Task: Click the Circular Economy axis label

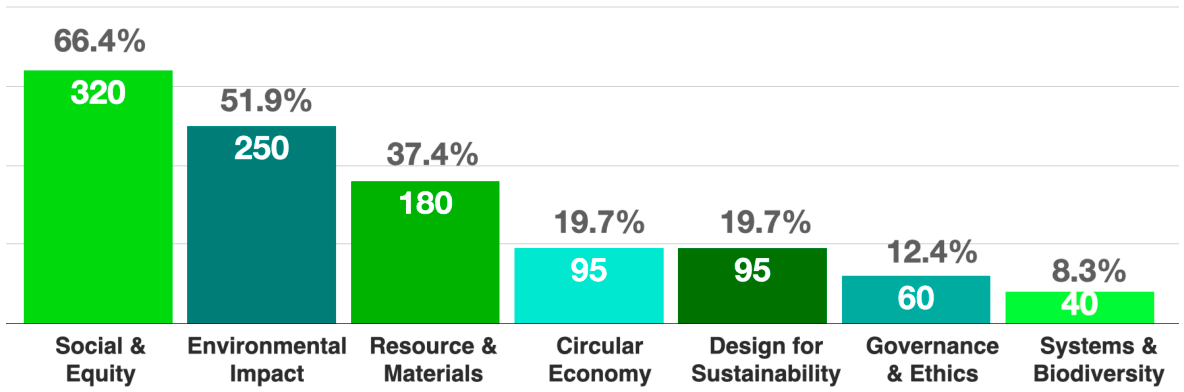Action: click(x=601, y=360)
